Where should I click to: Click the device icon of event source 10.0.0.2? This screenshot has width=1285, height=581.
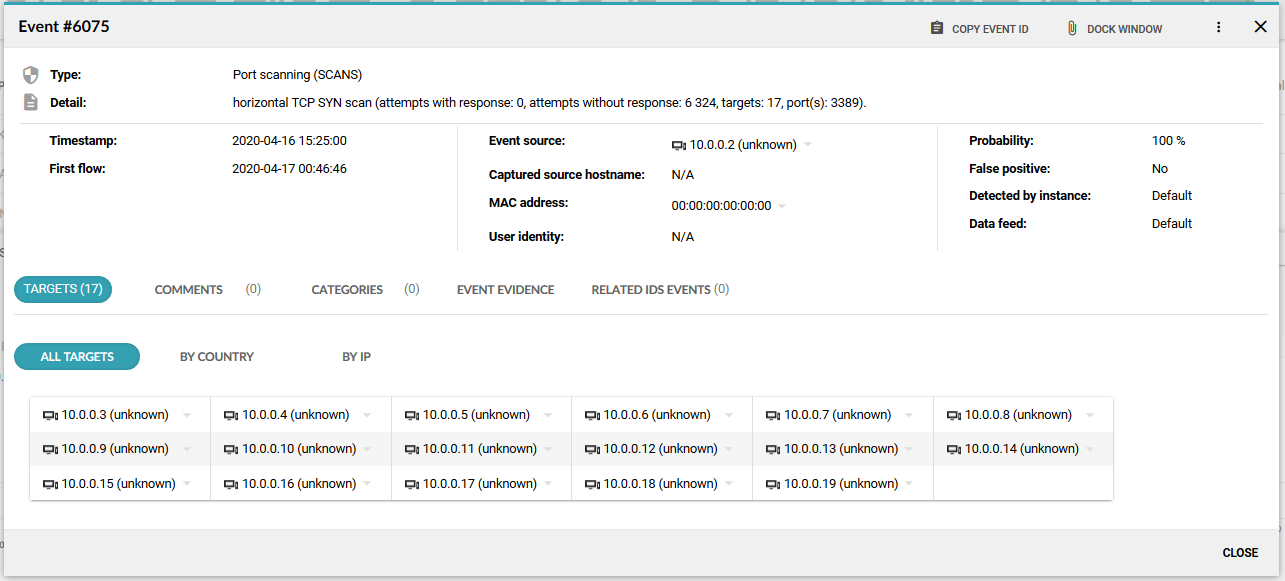click(679, 145)
